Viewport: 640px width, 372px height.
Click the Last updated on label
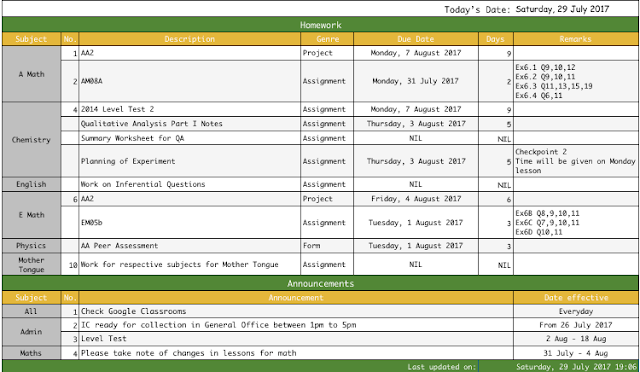(x=441, y=367)
